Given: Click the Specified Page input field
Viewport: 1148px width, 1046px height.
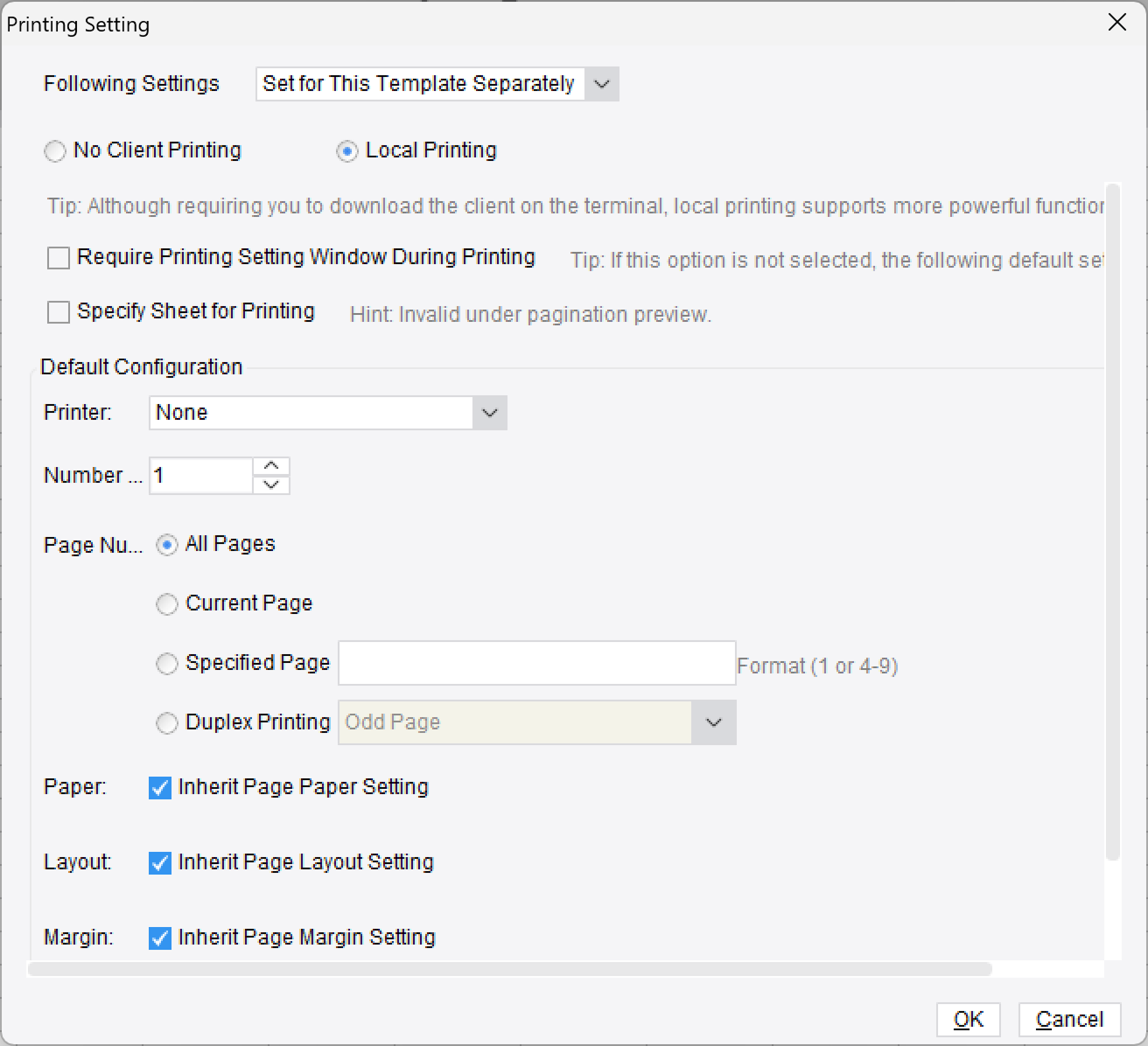Looking at the screenshot, I should pyautogui.click(x=536, y=663).
